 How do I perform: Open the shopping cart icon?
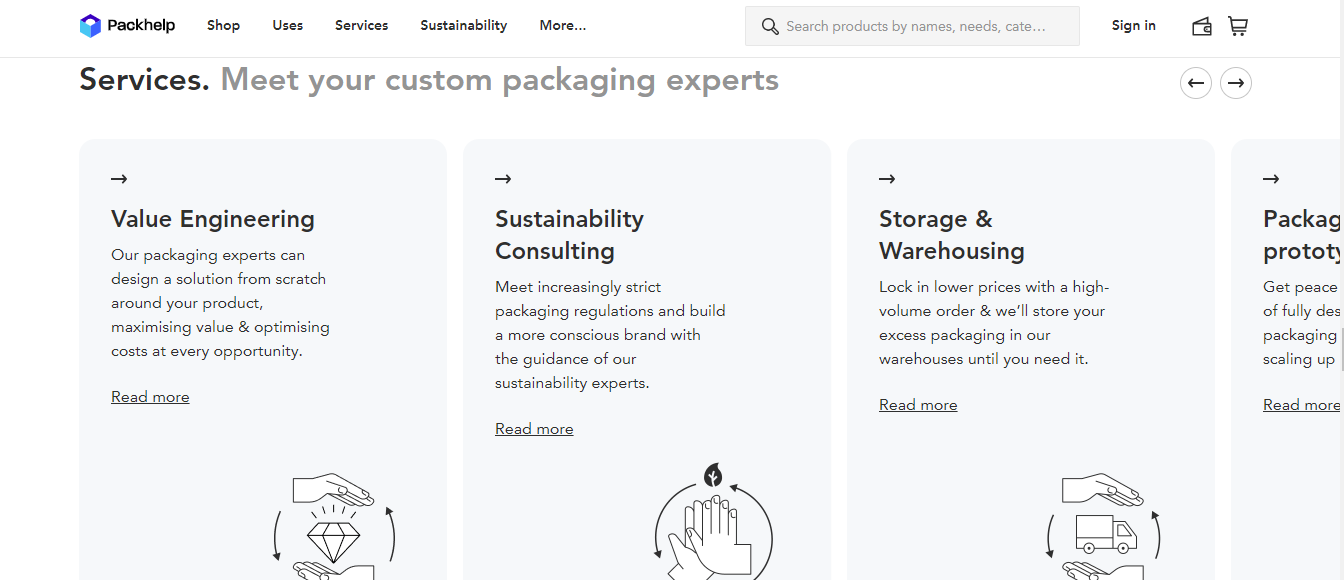point(1237,26)
